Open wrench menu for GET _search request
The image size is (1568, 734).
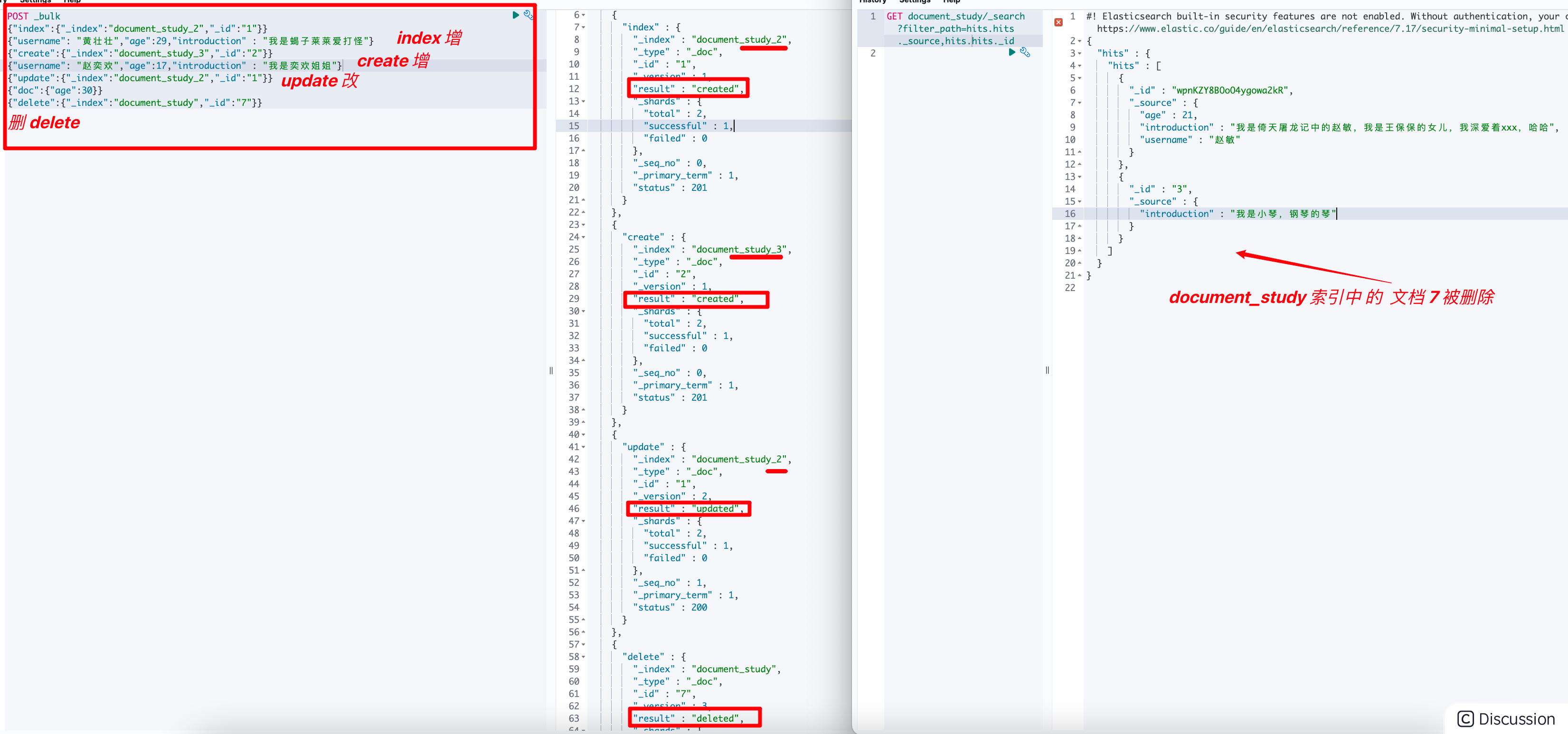coord(1025,52)
